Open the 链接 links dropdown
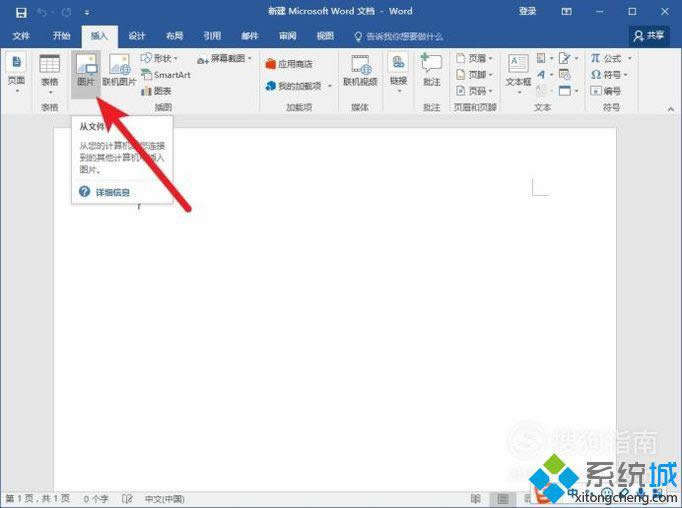 click(398, 74)
